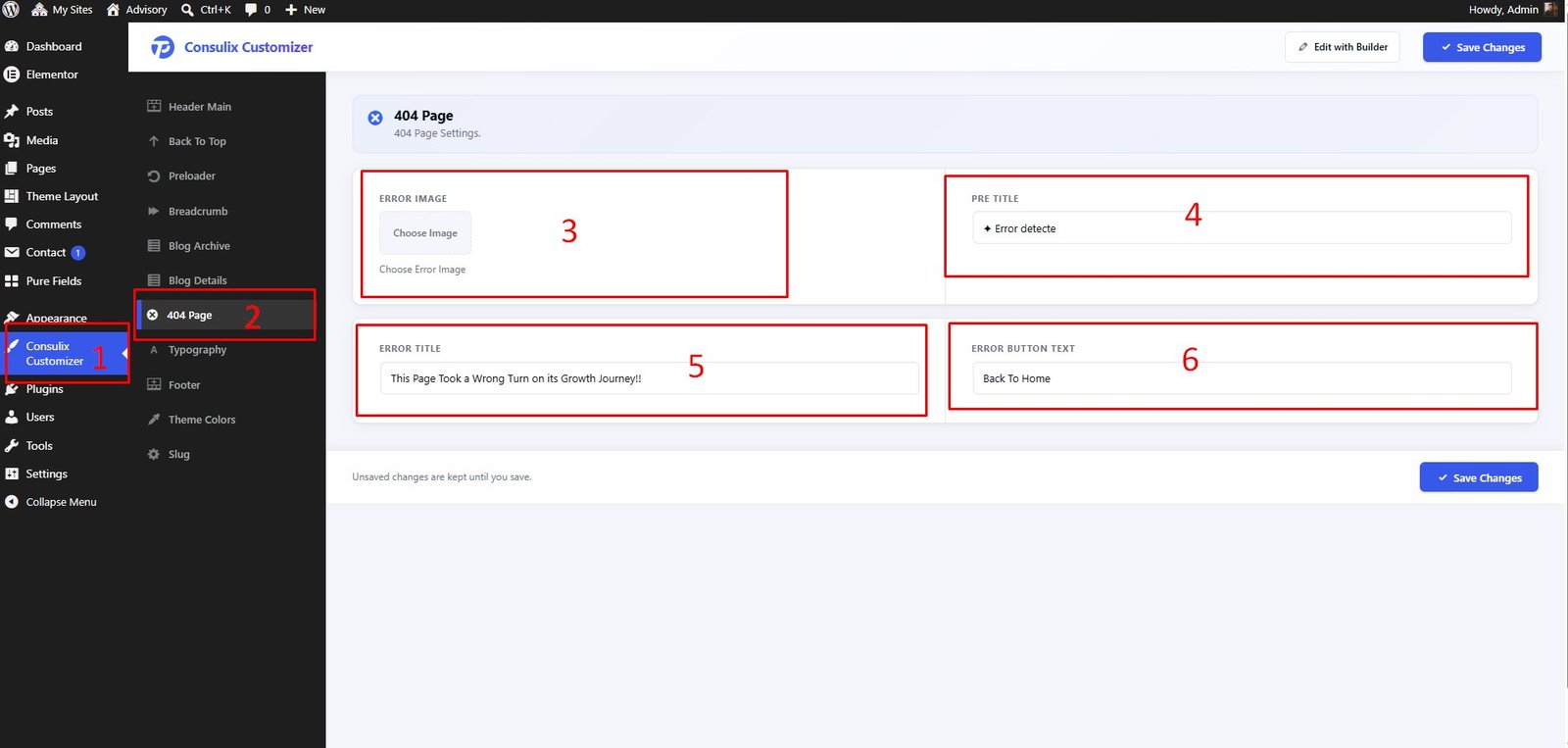Click the unsaved changes notice text

tap(442, 477)
